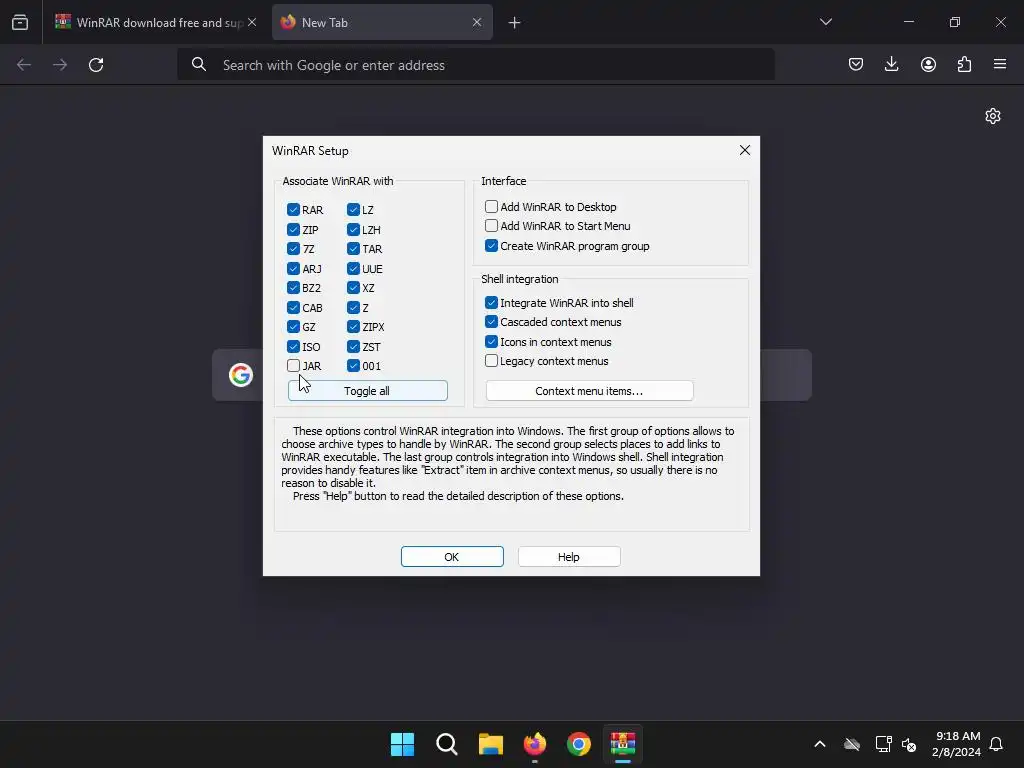This screenshot has width=1024, height=768.
Task: Open Save to Pocket icon
Action: point(856,64)
